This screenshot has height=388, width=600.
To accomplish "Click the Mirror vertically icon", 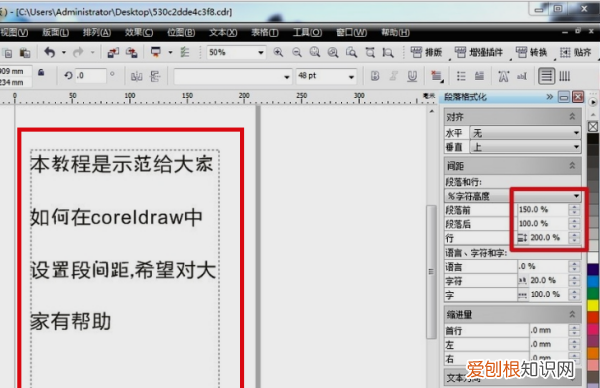I will [155, 76].
